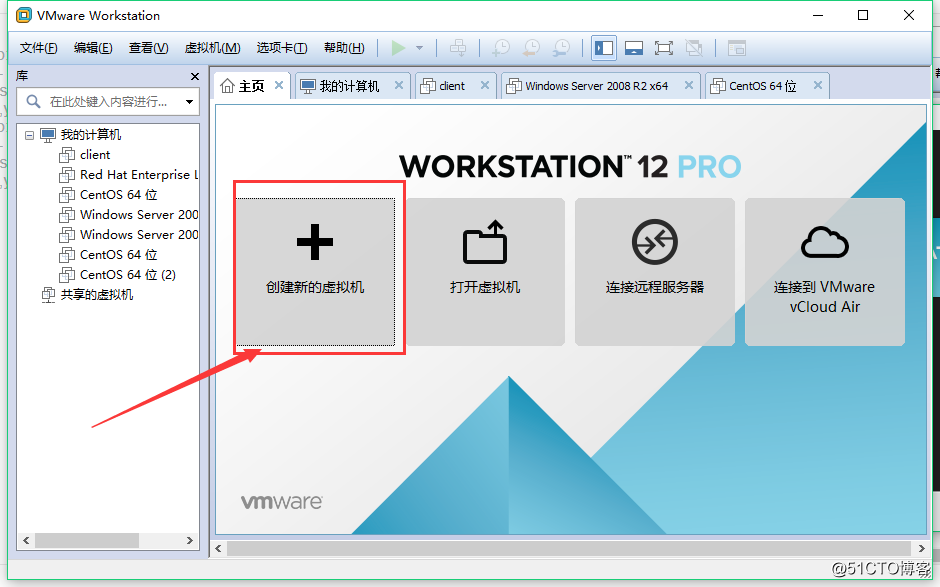This screenshot has width=940, height=587.
Task: Click the take snapshot clock icon
Action: click(x=501, y=48)
